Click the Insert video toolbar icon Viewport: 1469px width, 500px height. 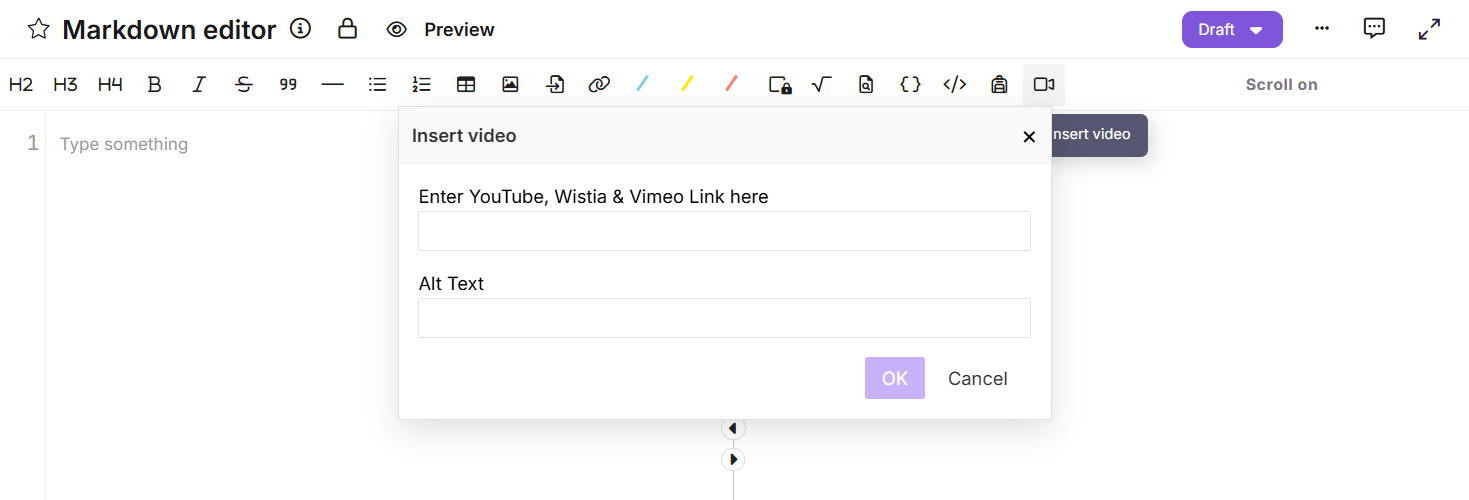pos(1044,85)
